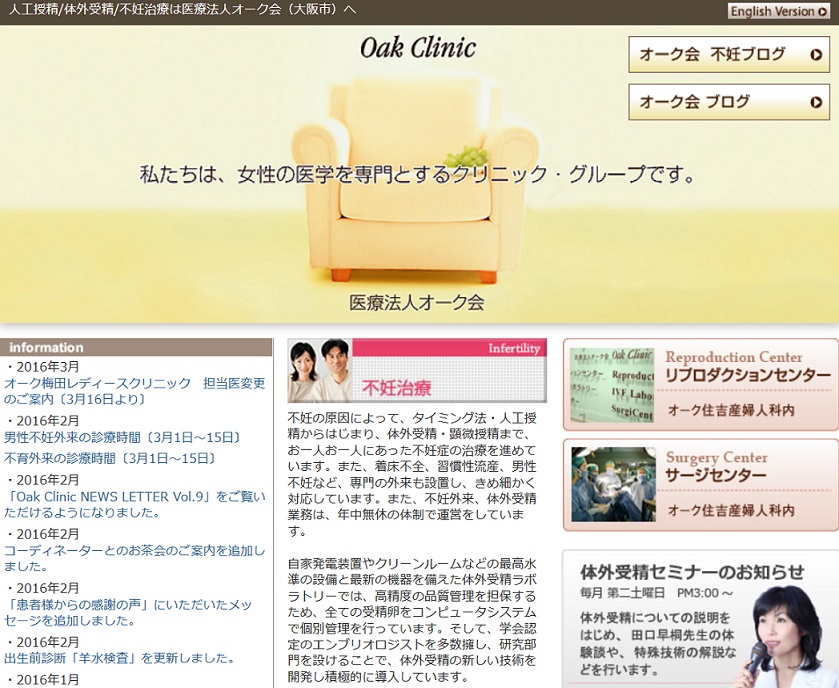Open the English Version link

click(x=779, y=11)
